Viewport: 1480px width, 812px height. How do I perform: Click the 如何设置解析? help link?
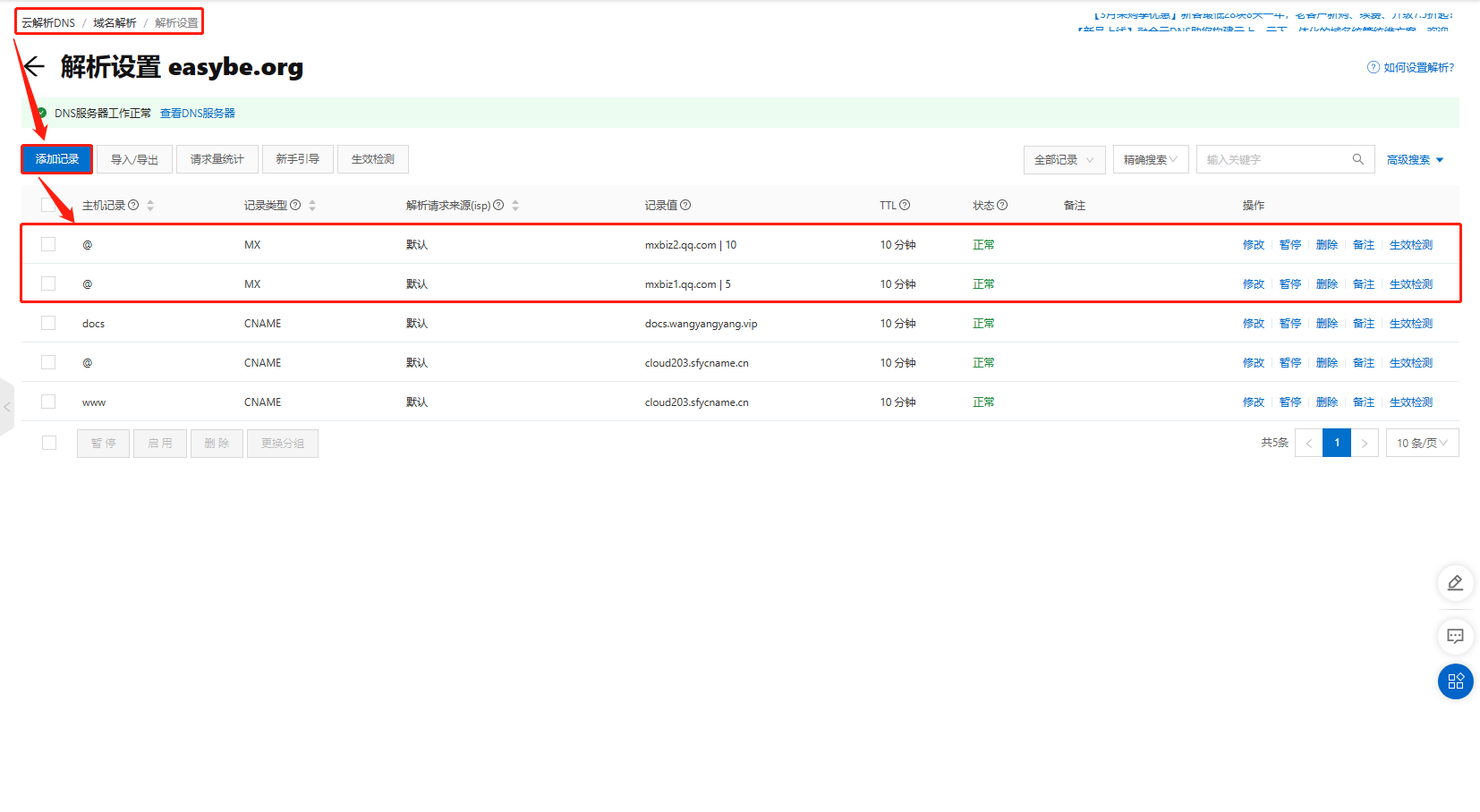1418,67
